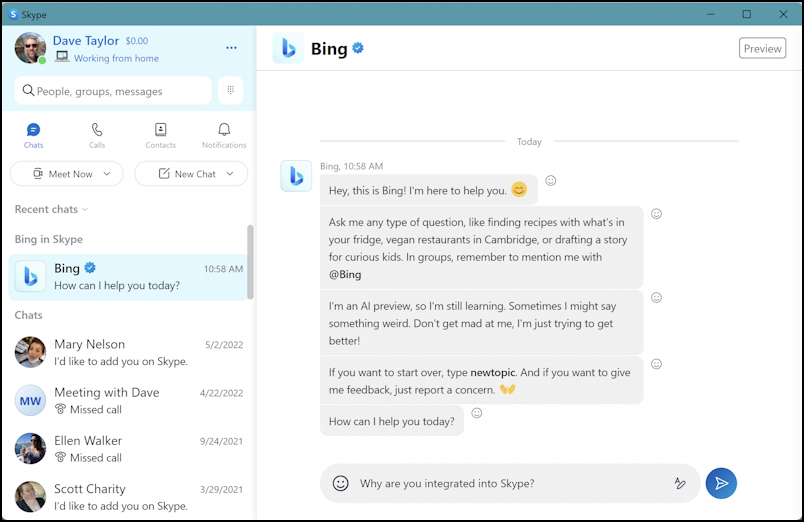Click the laptop status icon by "Working from home"

point(62,56)
